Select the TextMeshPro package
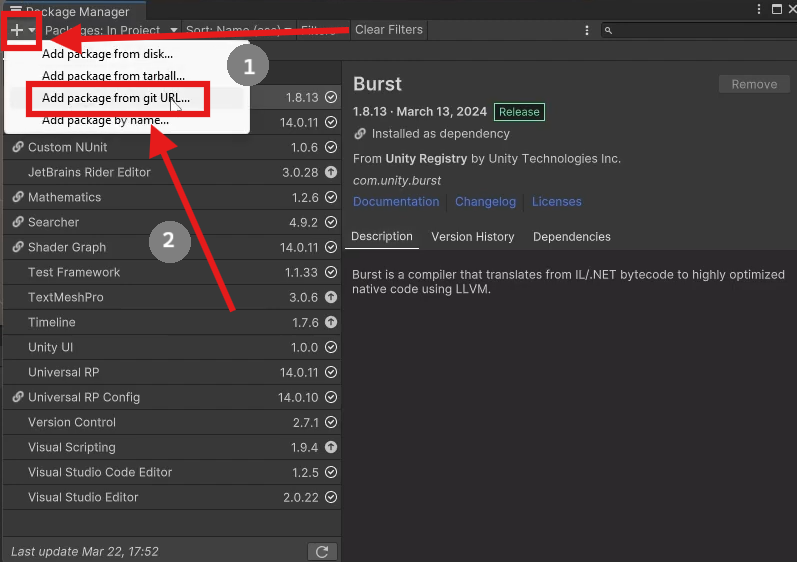The width and height of the screenshot is (797, 562). point(172,297)
